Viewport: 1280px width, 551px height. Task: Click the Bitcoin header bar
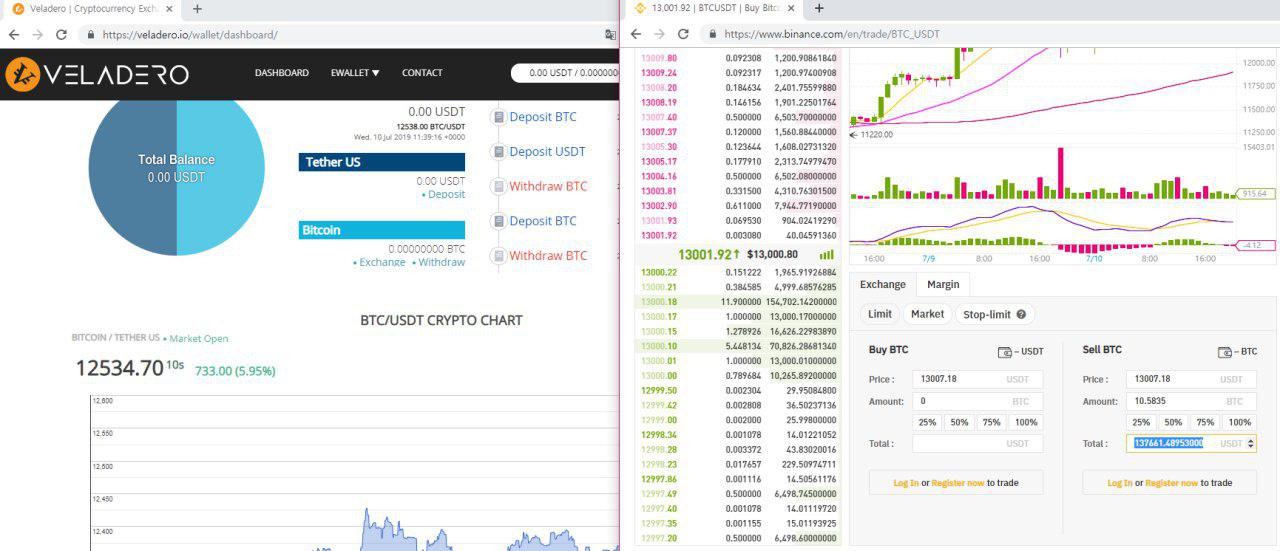(381, 230)
